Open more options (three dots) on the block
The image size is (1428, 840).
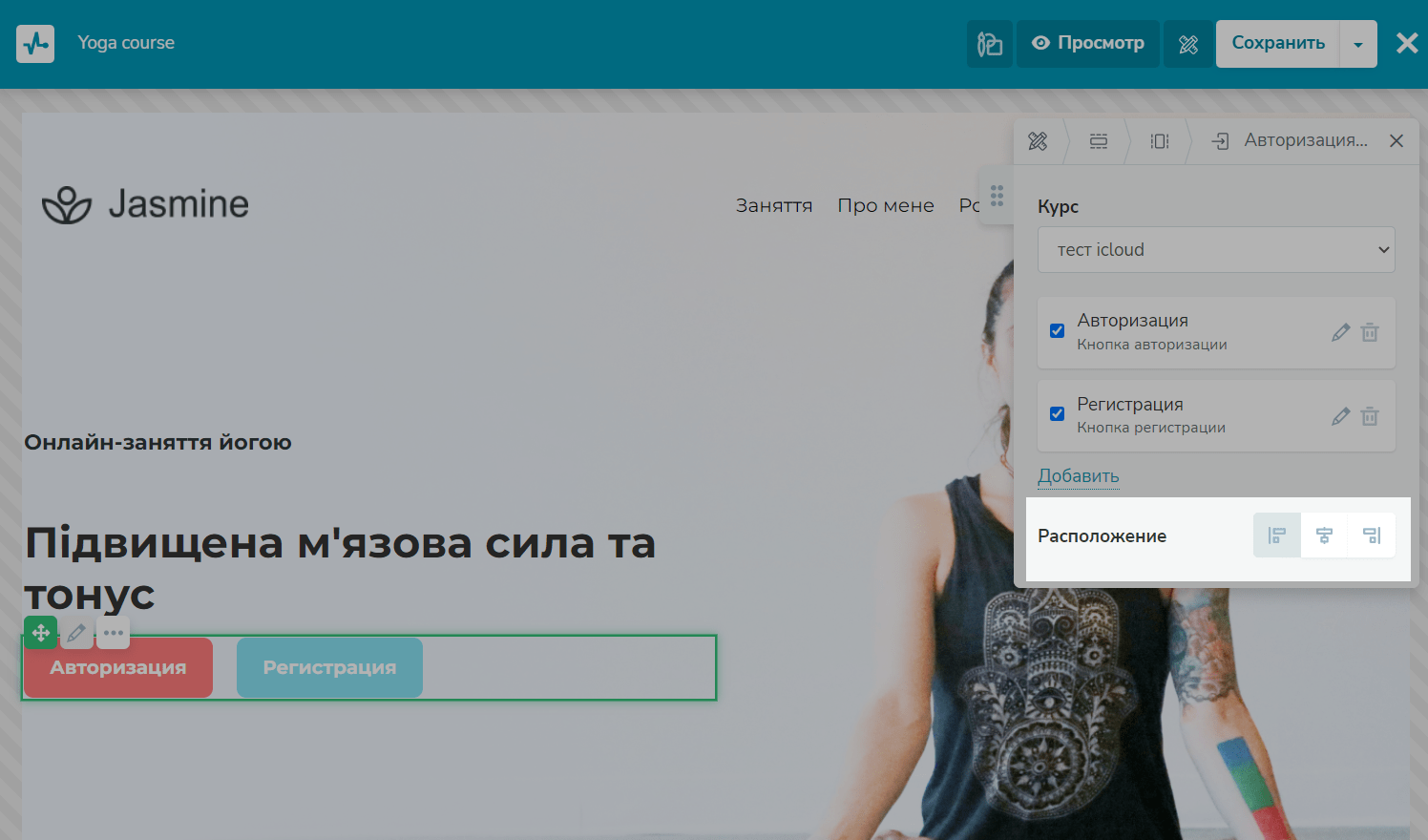point(114,632)
